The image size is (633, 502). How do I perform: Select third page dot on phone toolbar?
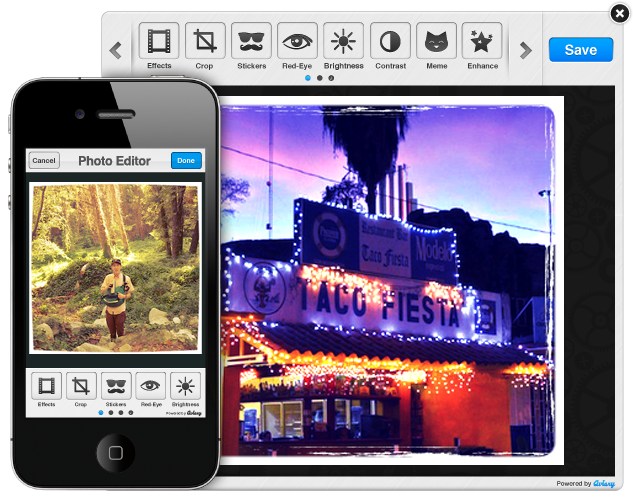click(x=121, y=412)
